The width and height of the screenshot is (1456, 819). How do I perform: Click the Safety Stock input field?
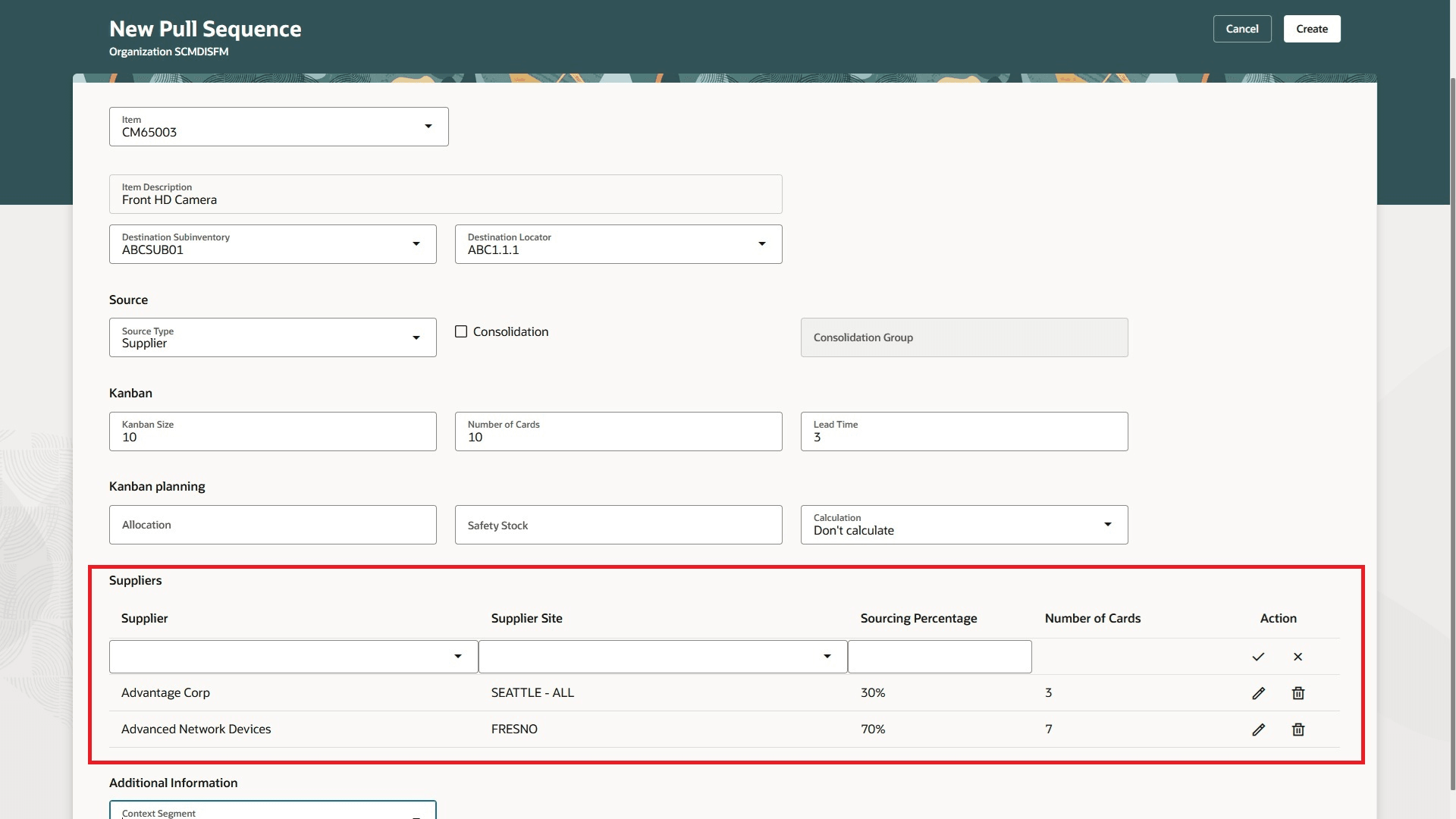coord(619,525)
